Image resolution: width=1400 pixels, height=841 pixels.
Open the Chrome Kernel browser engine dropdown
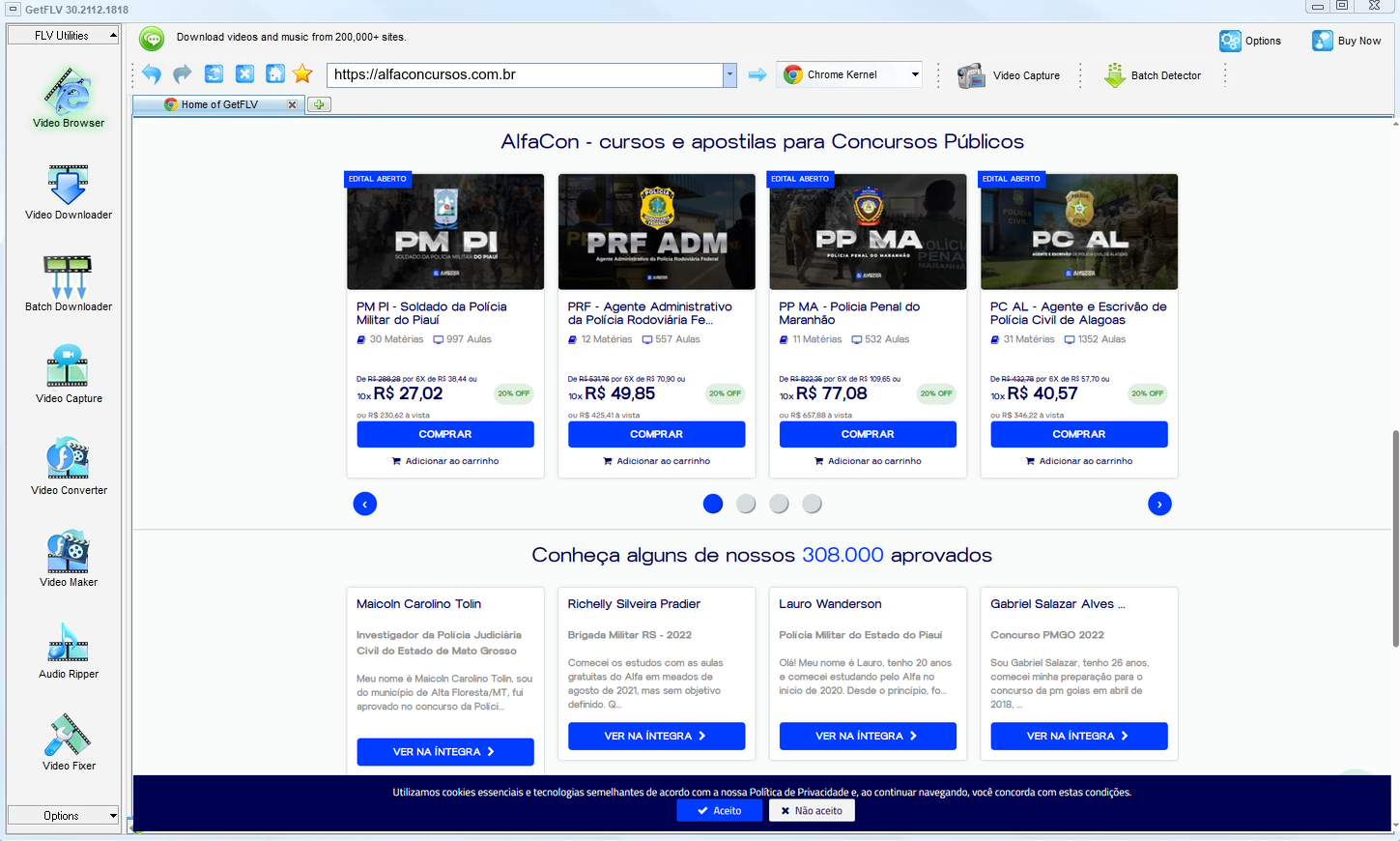[851, 74]
